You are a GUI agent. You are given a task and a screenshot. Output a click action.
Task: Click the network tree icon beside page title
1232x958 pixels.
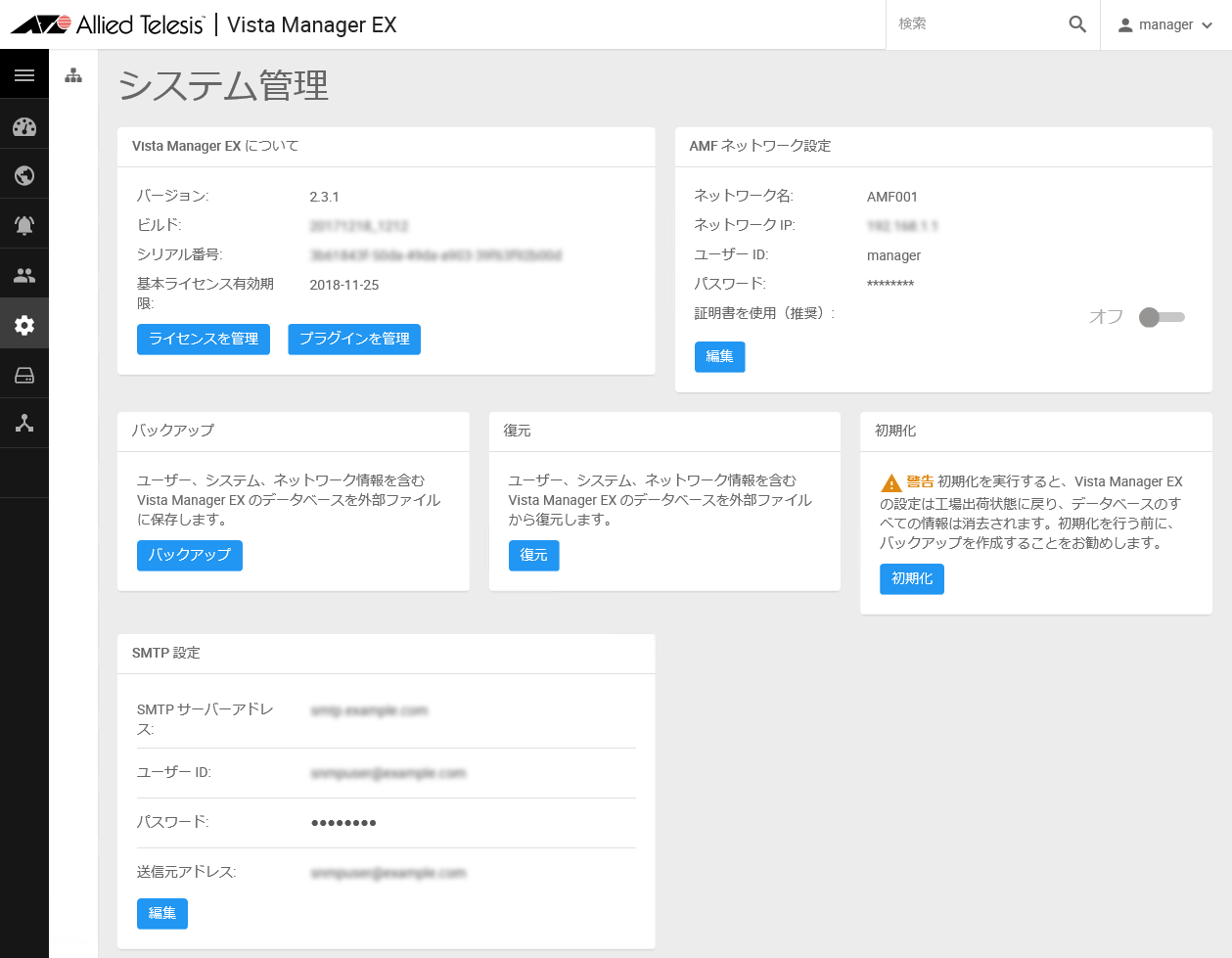73,75
